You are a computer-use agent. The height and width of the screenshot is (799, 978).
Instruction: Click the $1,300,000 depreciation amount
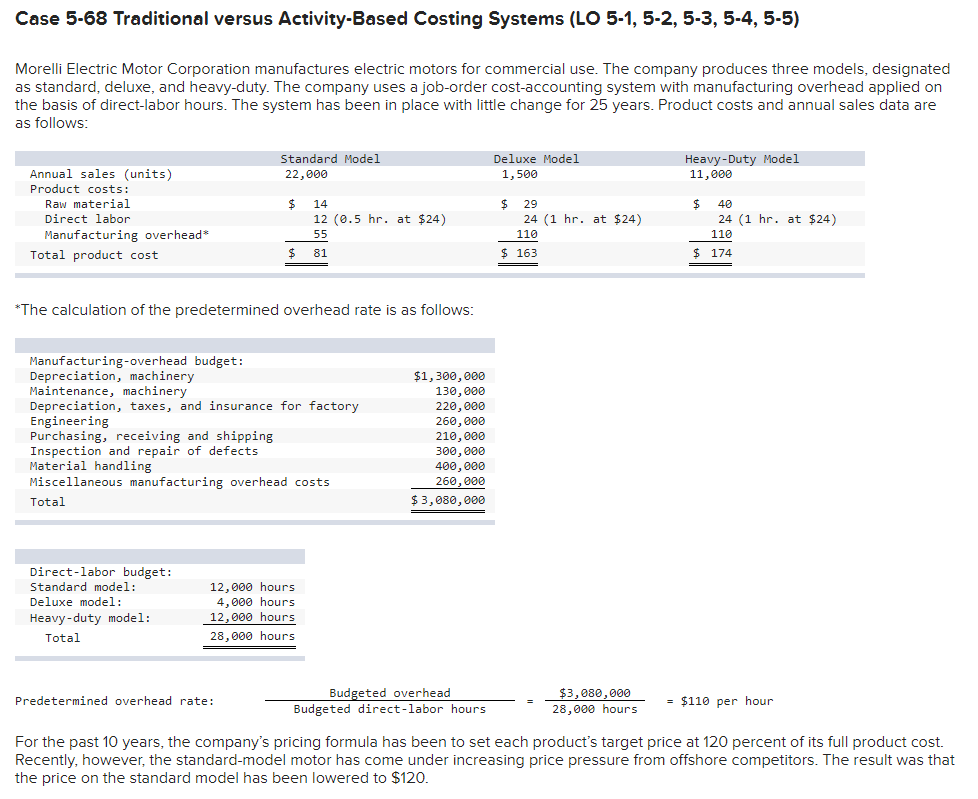(449, 376)
